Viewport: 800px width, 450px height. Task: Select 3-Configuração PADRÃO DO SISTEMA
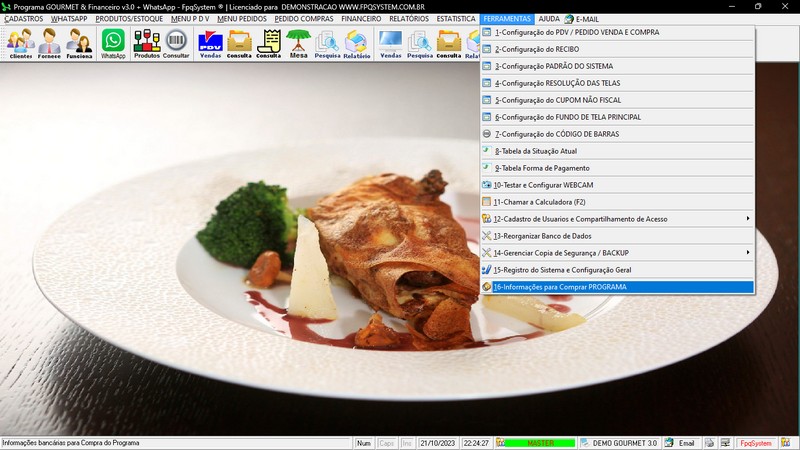point(617,66)
